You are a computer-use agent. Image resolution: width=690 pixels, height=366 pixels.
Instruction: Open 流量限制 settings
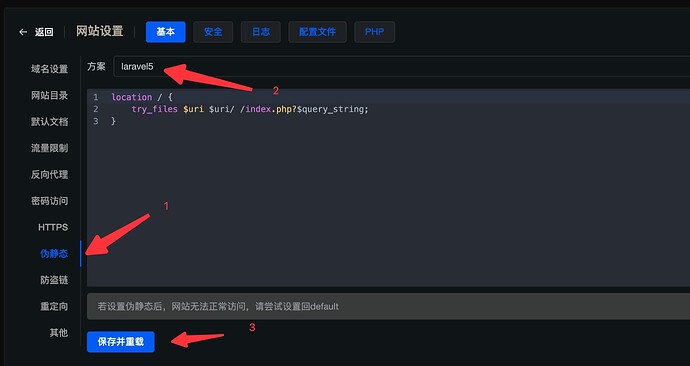[49, 148]
